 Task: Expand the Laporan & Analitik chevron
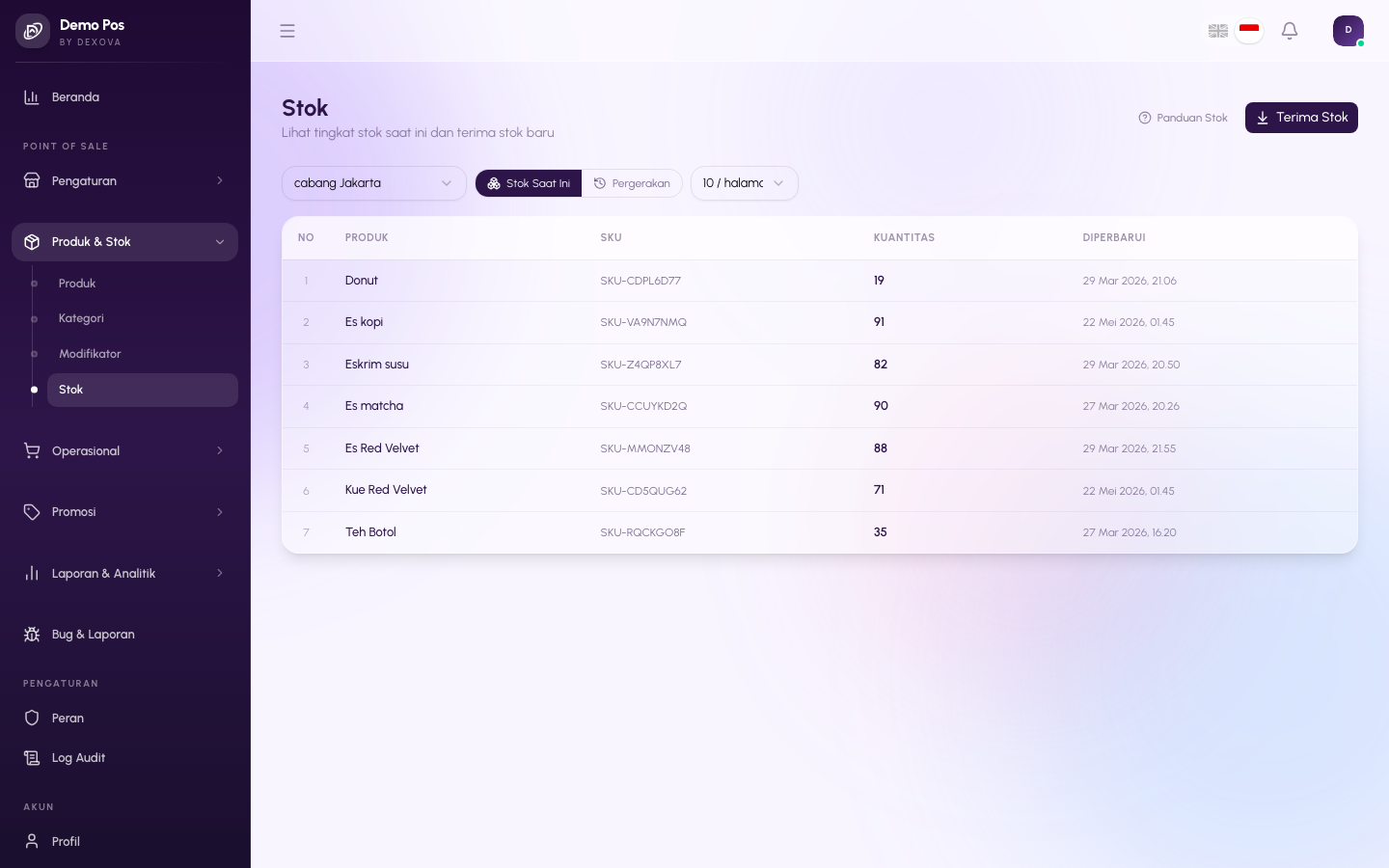220,573
